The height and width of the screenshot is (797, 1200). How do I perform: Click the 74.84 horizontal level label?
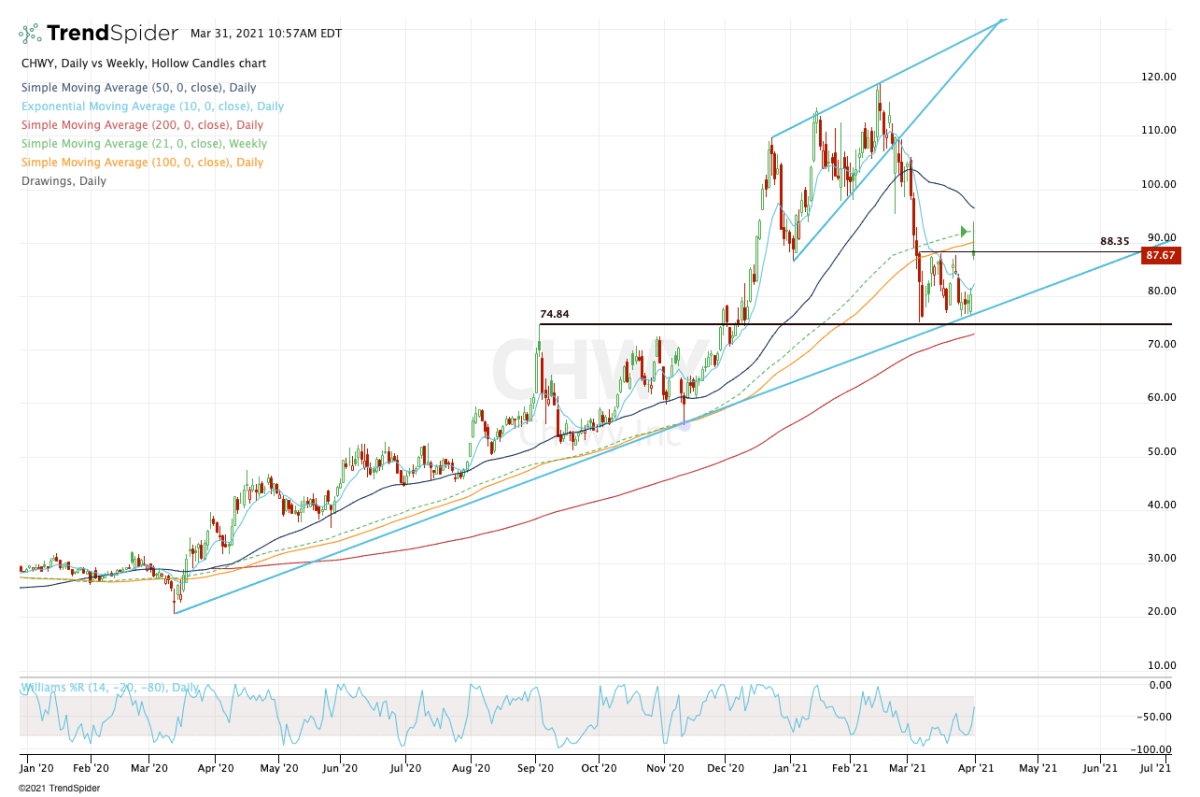[x=554, y=313]
